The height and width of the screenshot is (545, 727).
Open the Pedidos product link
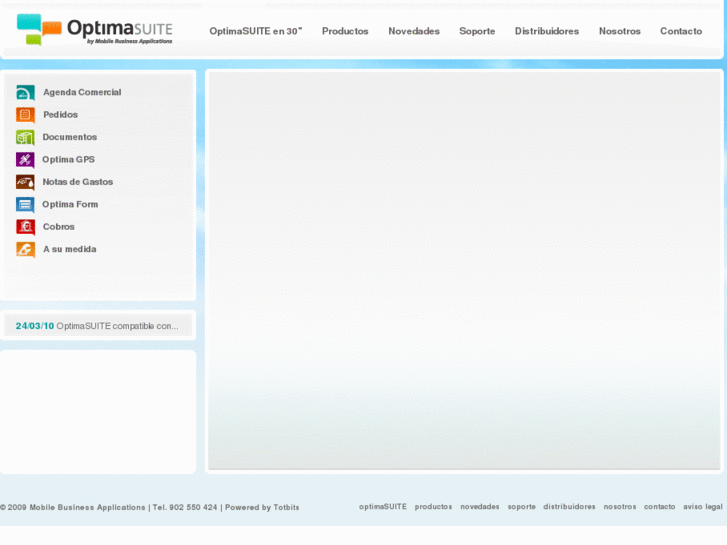60,115
